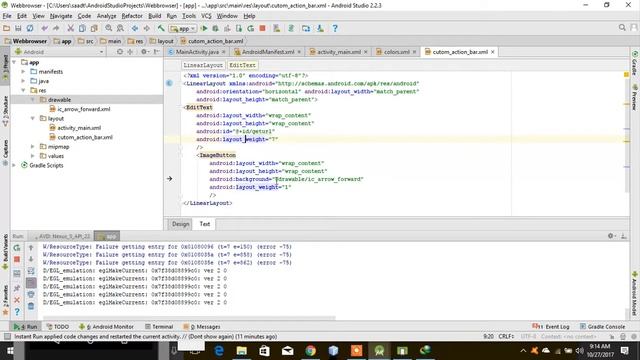Open the Messages tool window
Viewport: 640px width, 360px height.
coord(202,327)
